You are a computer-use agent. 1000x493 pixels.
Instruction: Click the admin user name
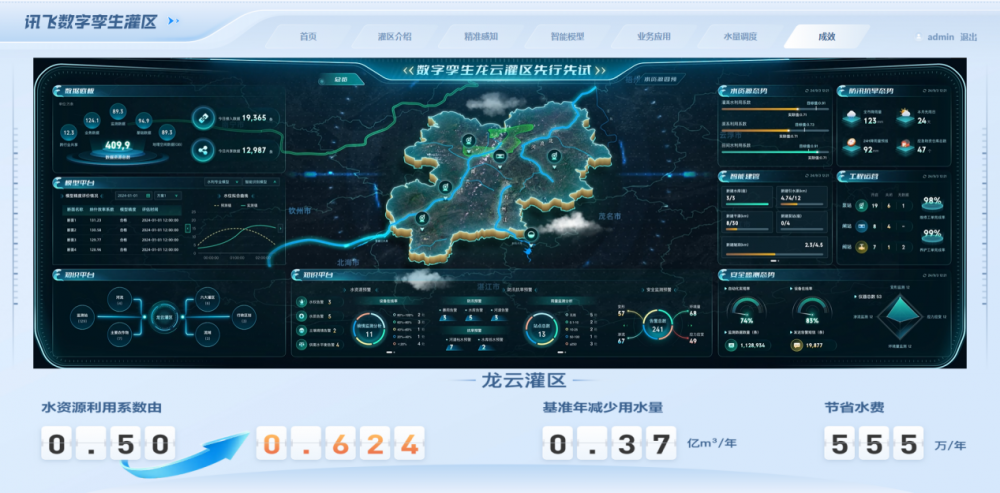(941, 37)
